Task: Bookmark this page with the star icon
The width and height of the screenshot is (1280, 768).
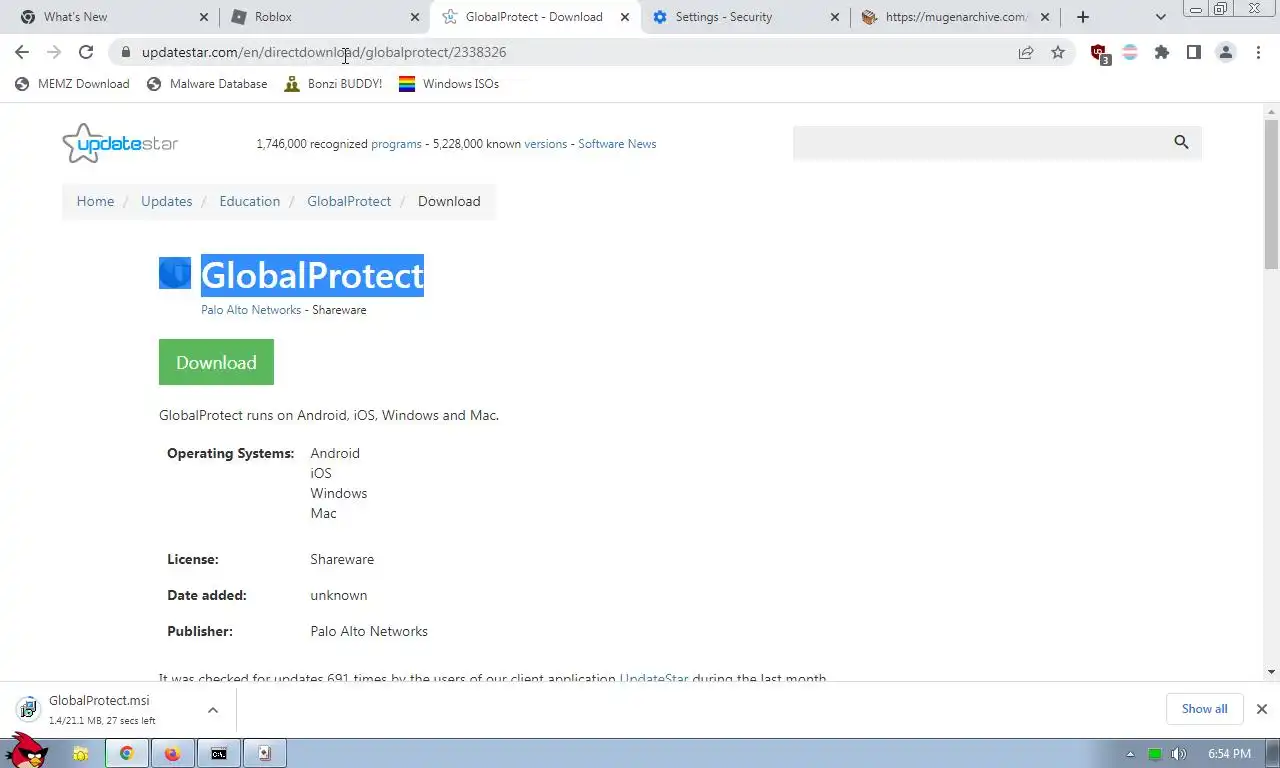Action: [x=1058, y=52]
